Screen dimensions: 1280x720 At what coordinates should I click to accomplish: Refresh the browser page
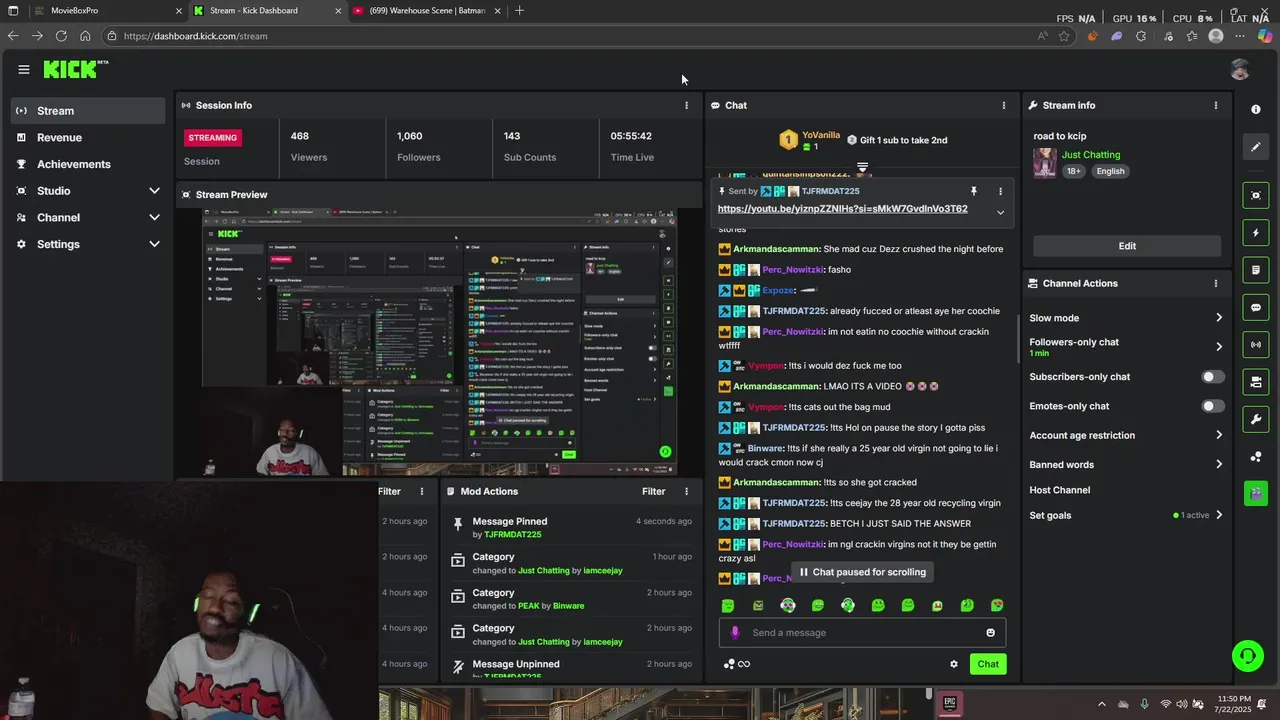[61, 36]
